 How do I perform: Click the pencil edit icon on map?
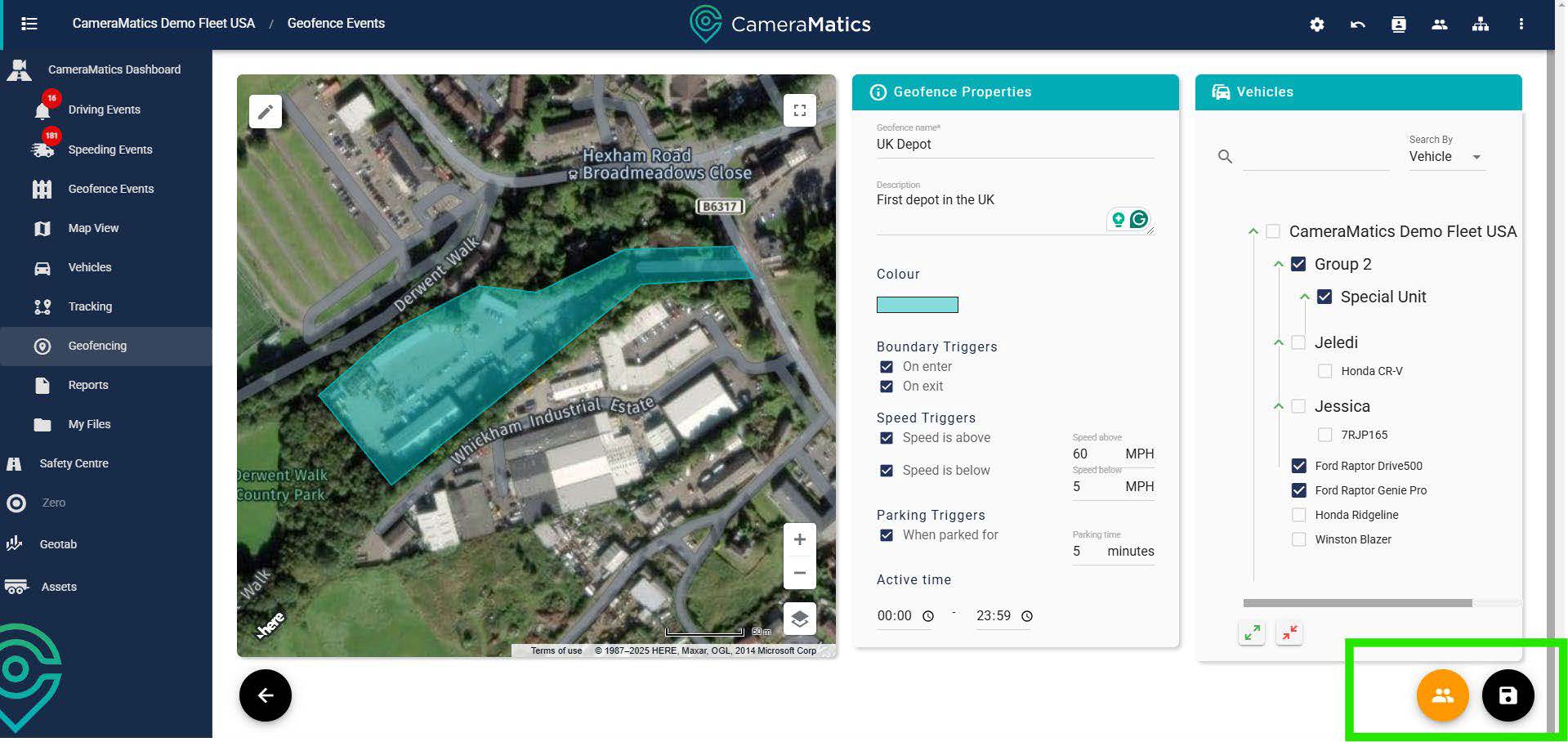click(266, 112)
